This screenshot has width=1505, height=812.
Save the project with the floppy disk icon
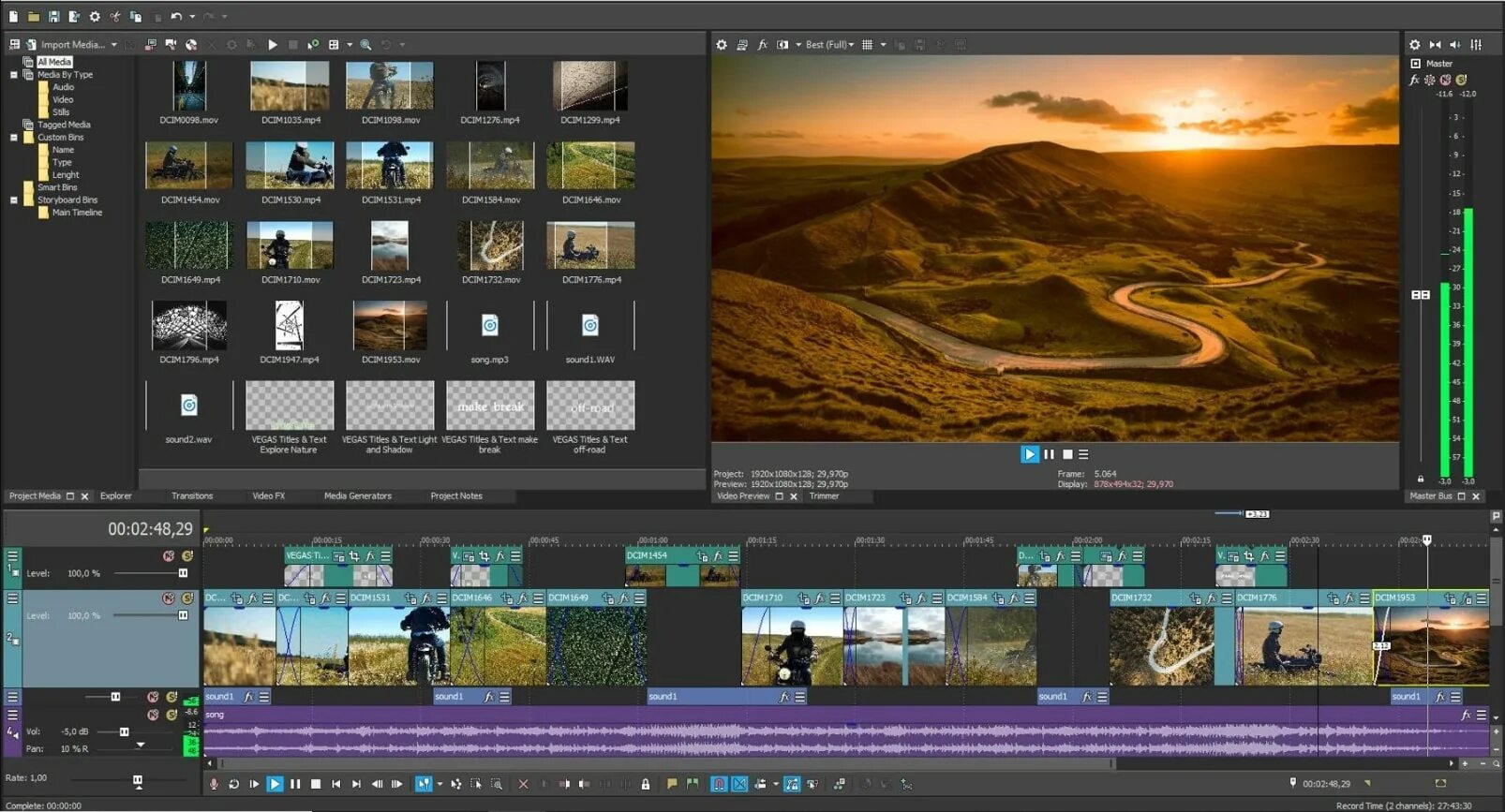(x=53, y=17)
